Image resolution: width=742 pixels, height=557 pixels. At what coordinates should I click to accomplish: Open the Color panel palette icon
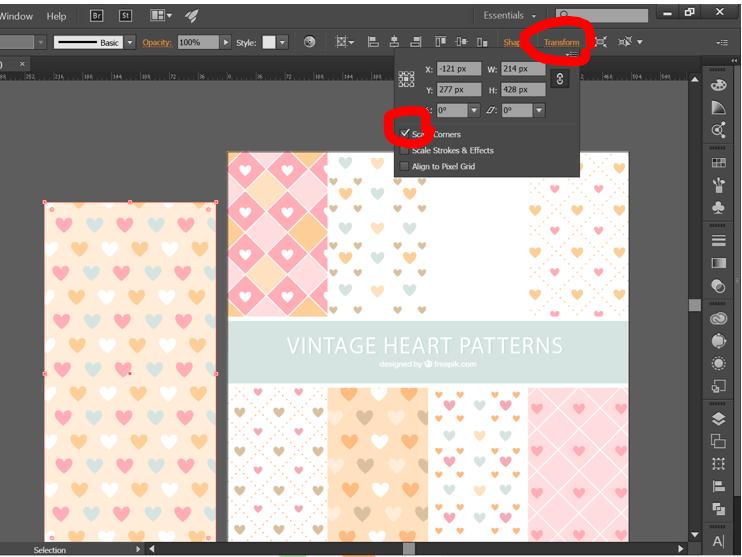(718, 83)
